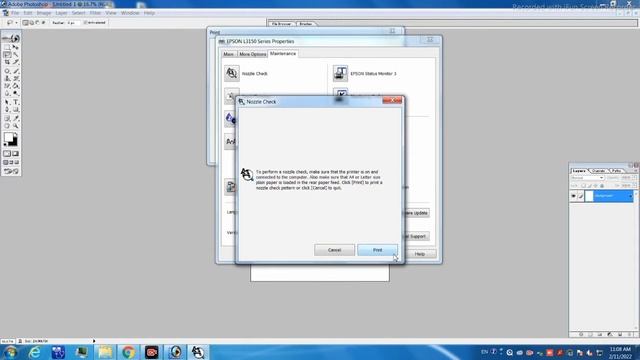Toggle lock position in Layers panel

click(x=596, y=186)
